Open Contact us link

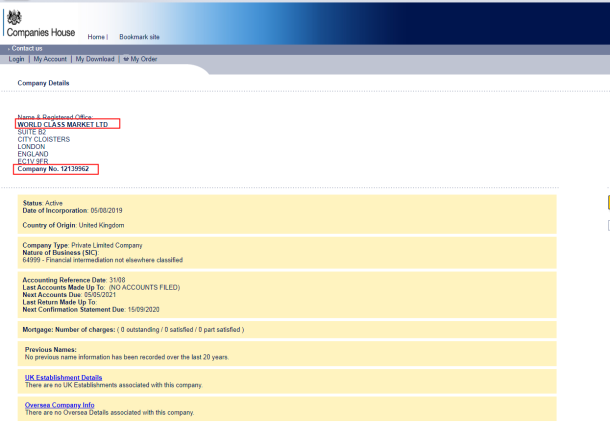point(27,49)
